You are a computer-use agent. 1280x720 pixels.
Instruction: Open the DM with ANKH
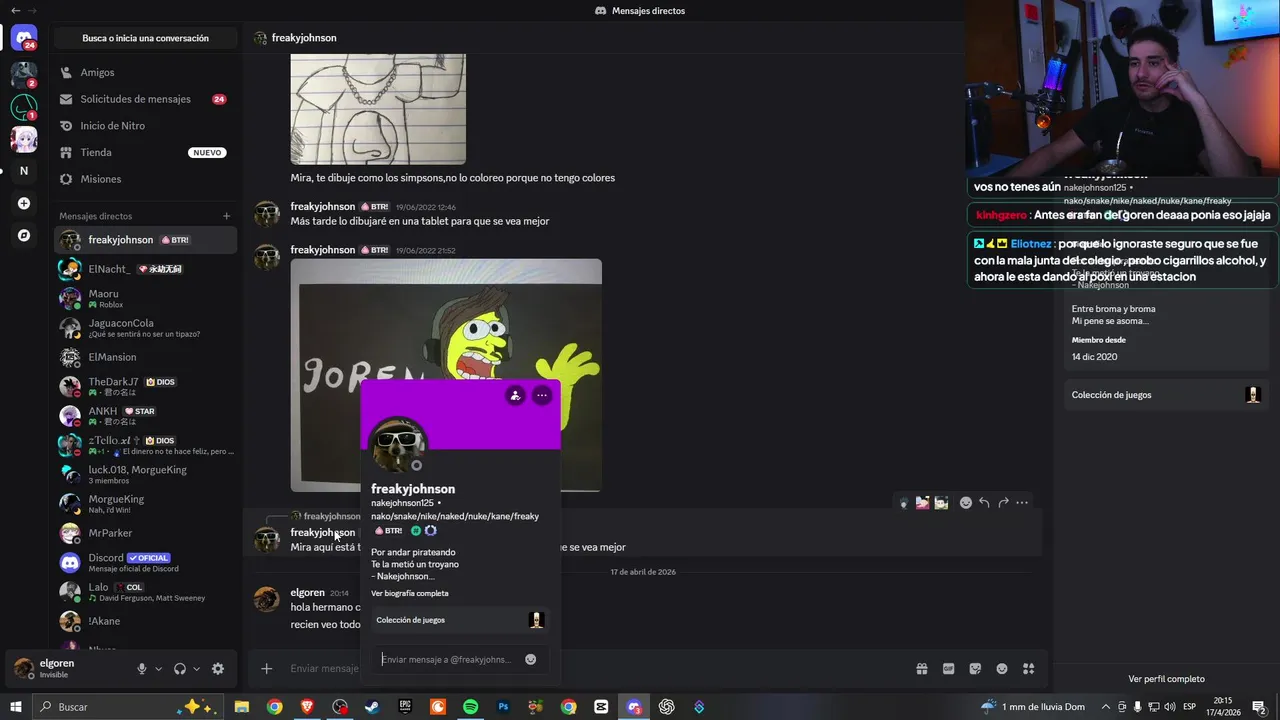145,415
